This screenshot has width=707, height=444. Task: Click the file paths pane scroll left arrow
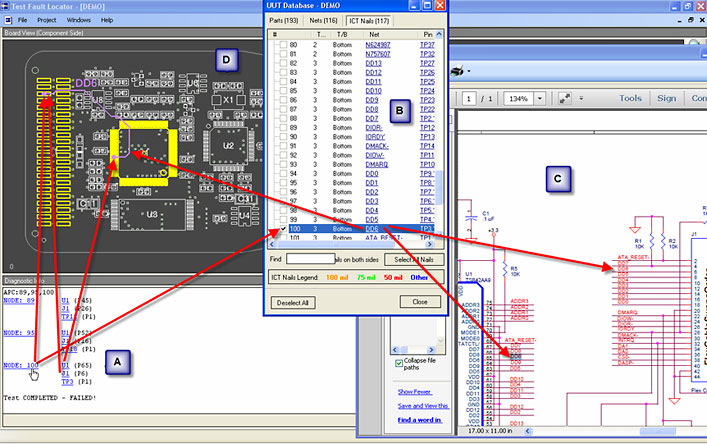(395, 349)
